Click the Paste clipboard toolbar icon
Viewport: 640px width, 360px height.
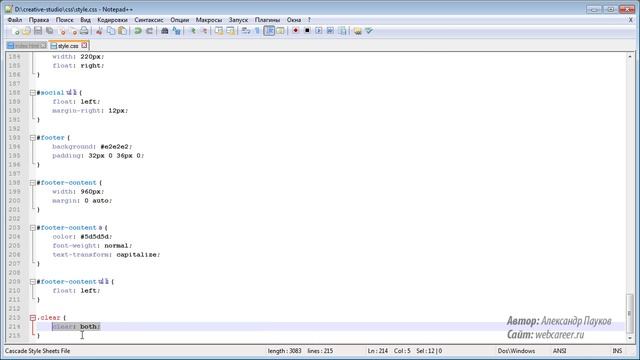pyautogui.click(x=122, y=31)
